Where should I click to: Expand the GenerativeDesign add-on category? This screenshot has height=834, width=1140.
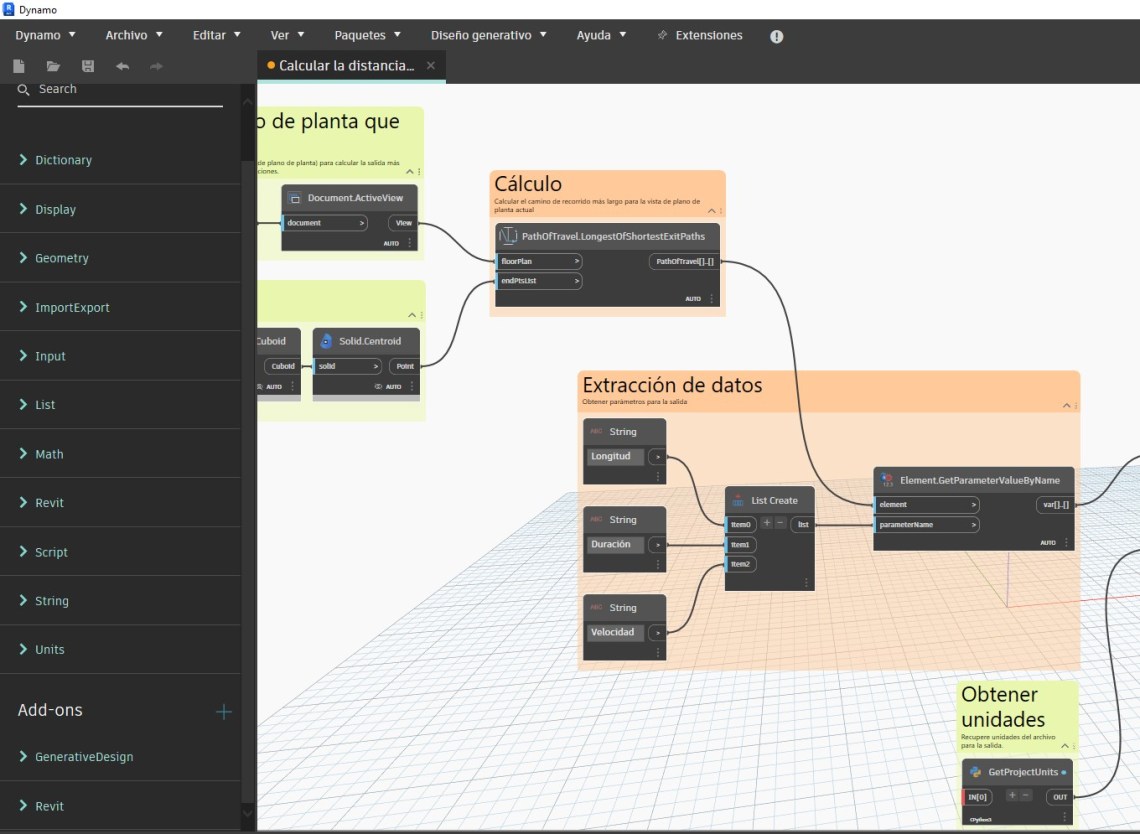83,757
